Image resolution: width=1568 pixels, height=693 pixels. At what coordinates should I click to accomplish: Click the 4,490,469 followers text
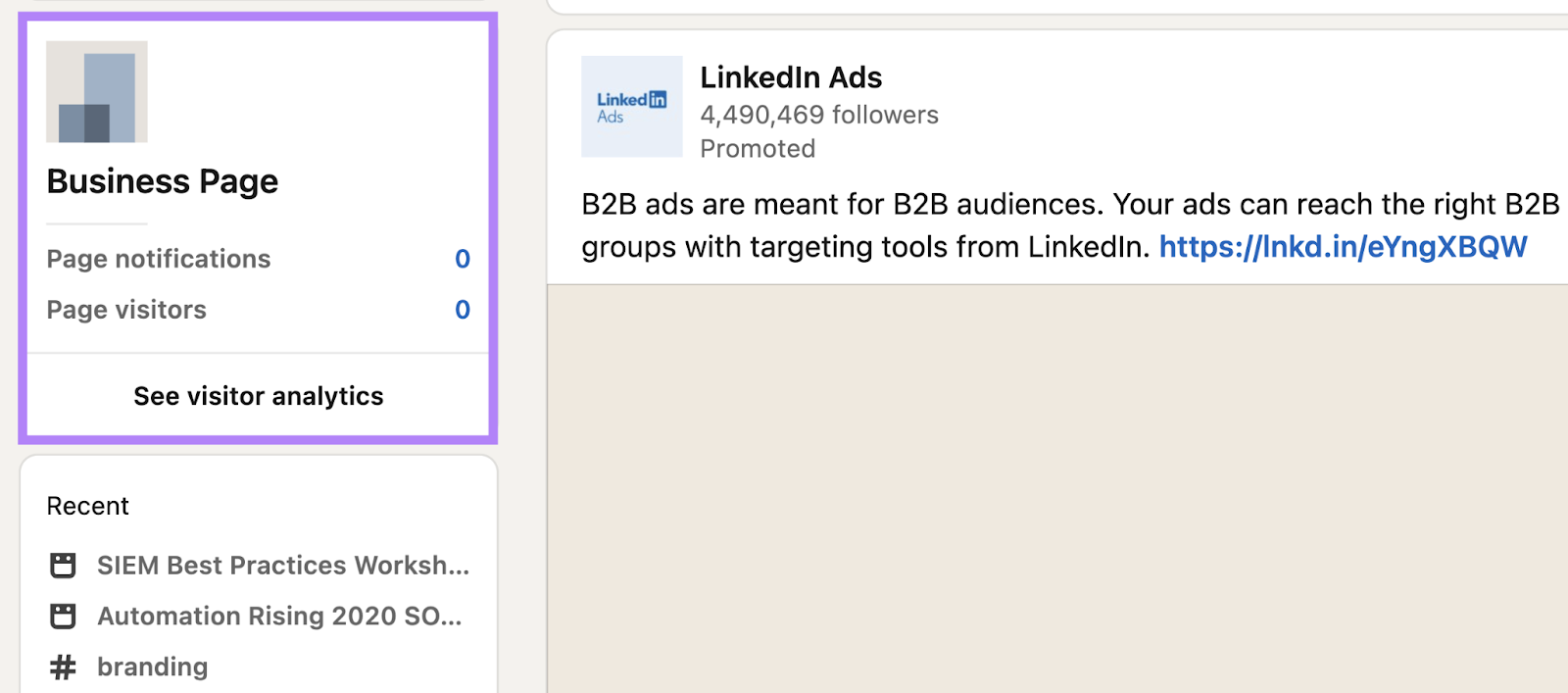tap(818, 115)
